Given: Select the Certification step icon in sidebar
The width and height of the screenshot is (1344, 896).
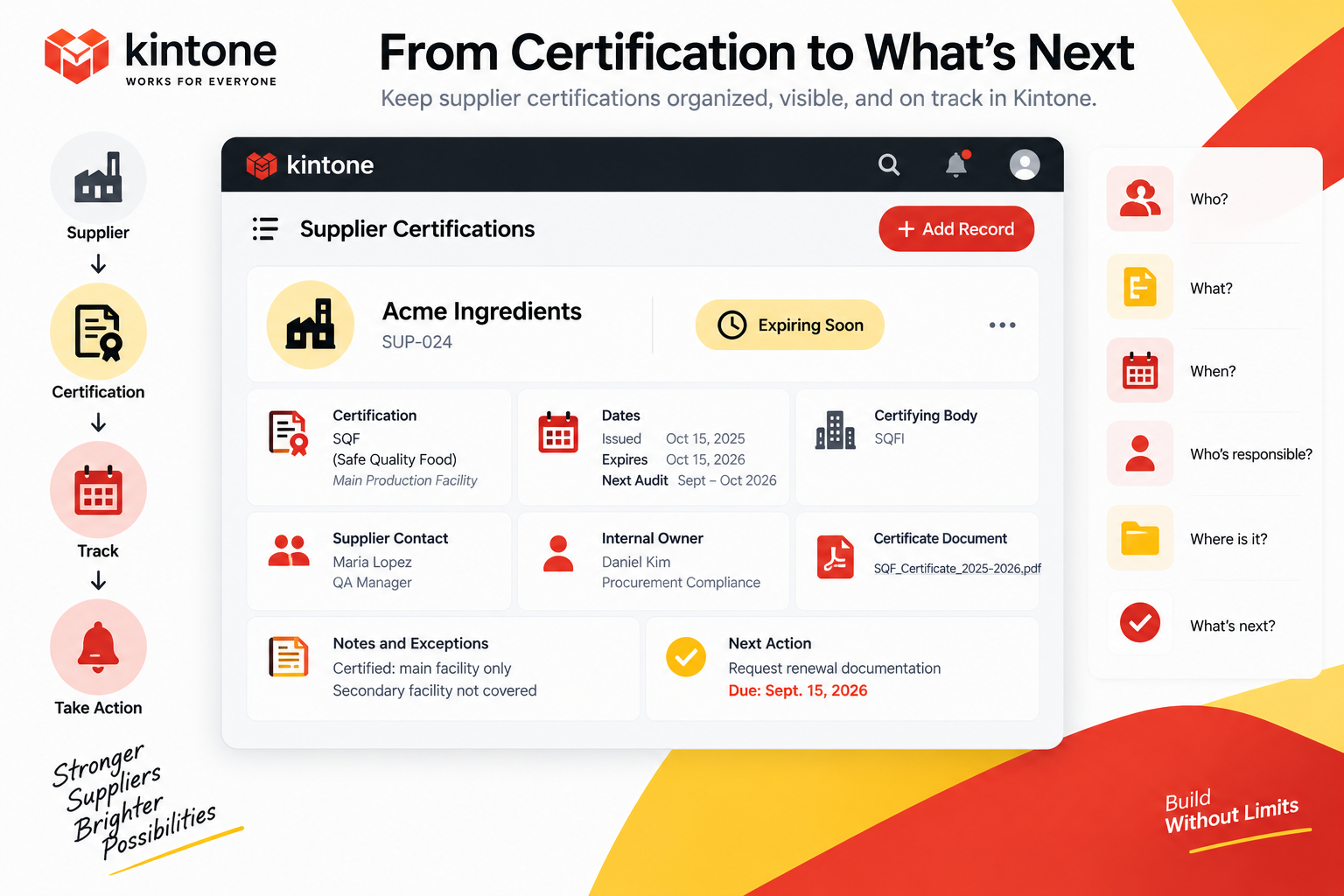Looking at the screenshot, I should [x=98, y=332].
